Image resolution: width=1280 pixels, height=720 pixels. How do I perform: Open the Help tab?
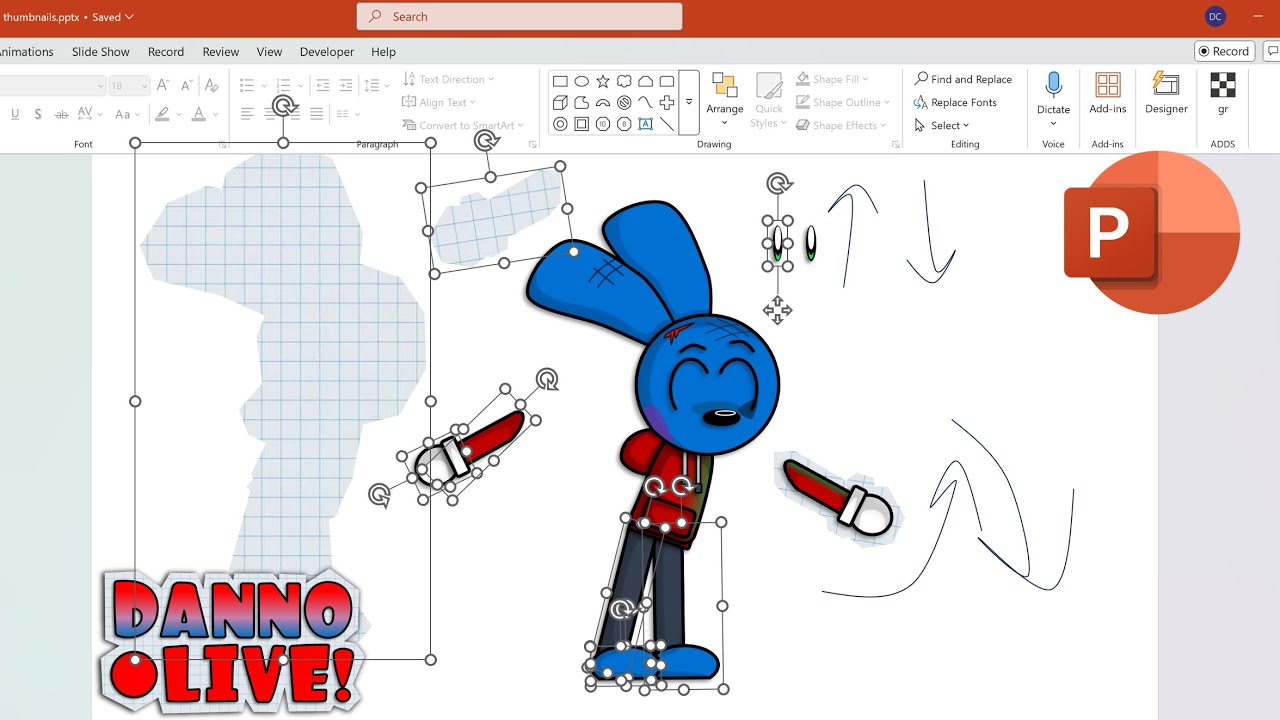384,52
